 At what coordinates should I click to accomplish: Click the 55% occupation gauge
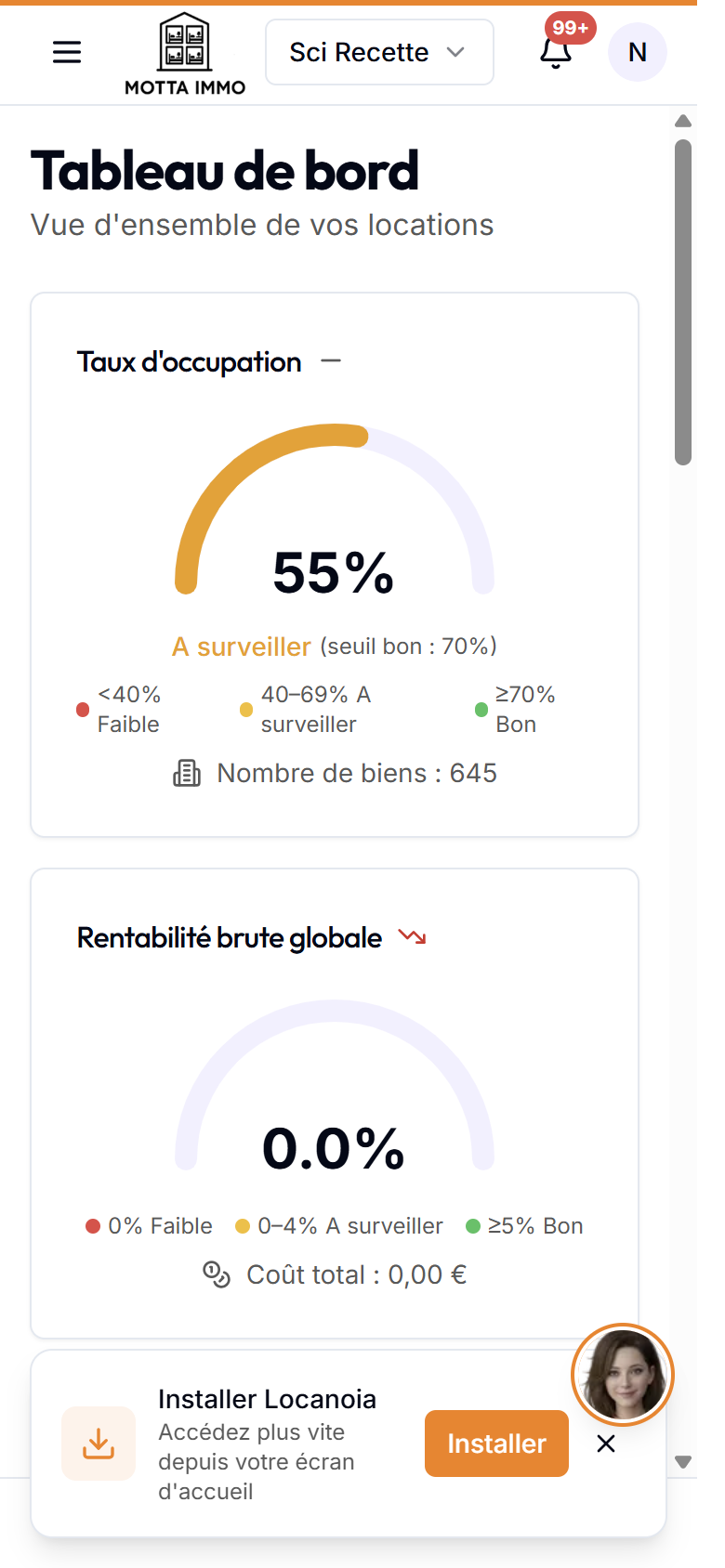335,509
